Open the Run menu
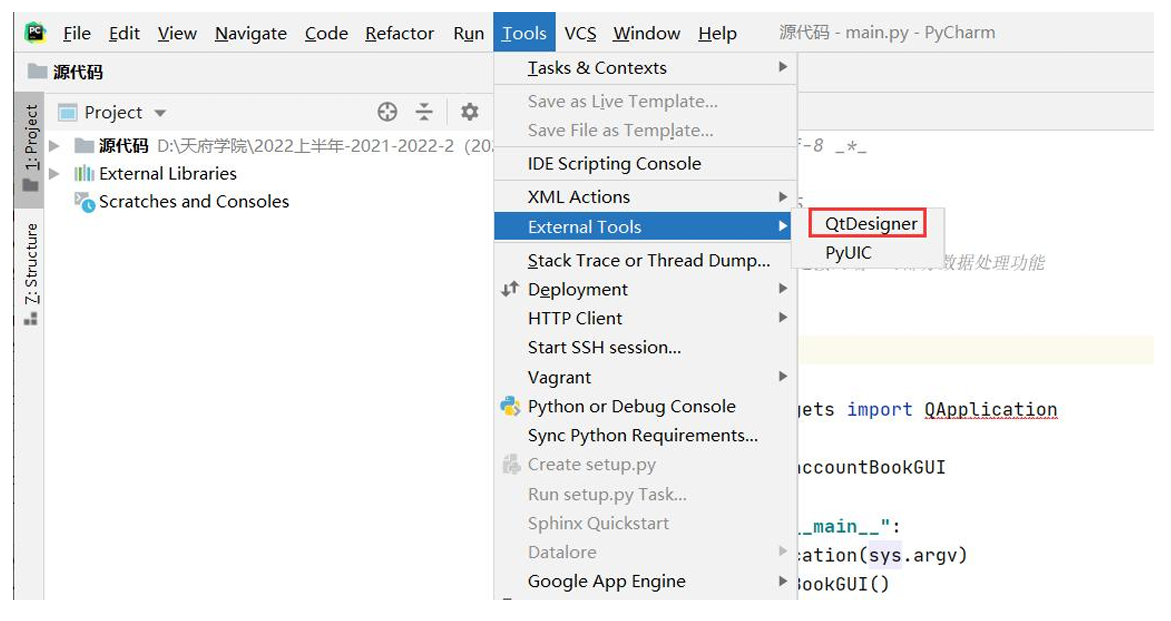1171x621 pixels. (x=468, y=34)
